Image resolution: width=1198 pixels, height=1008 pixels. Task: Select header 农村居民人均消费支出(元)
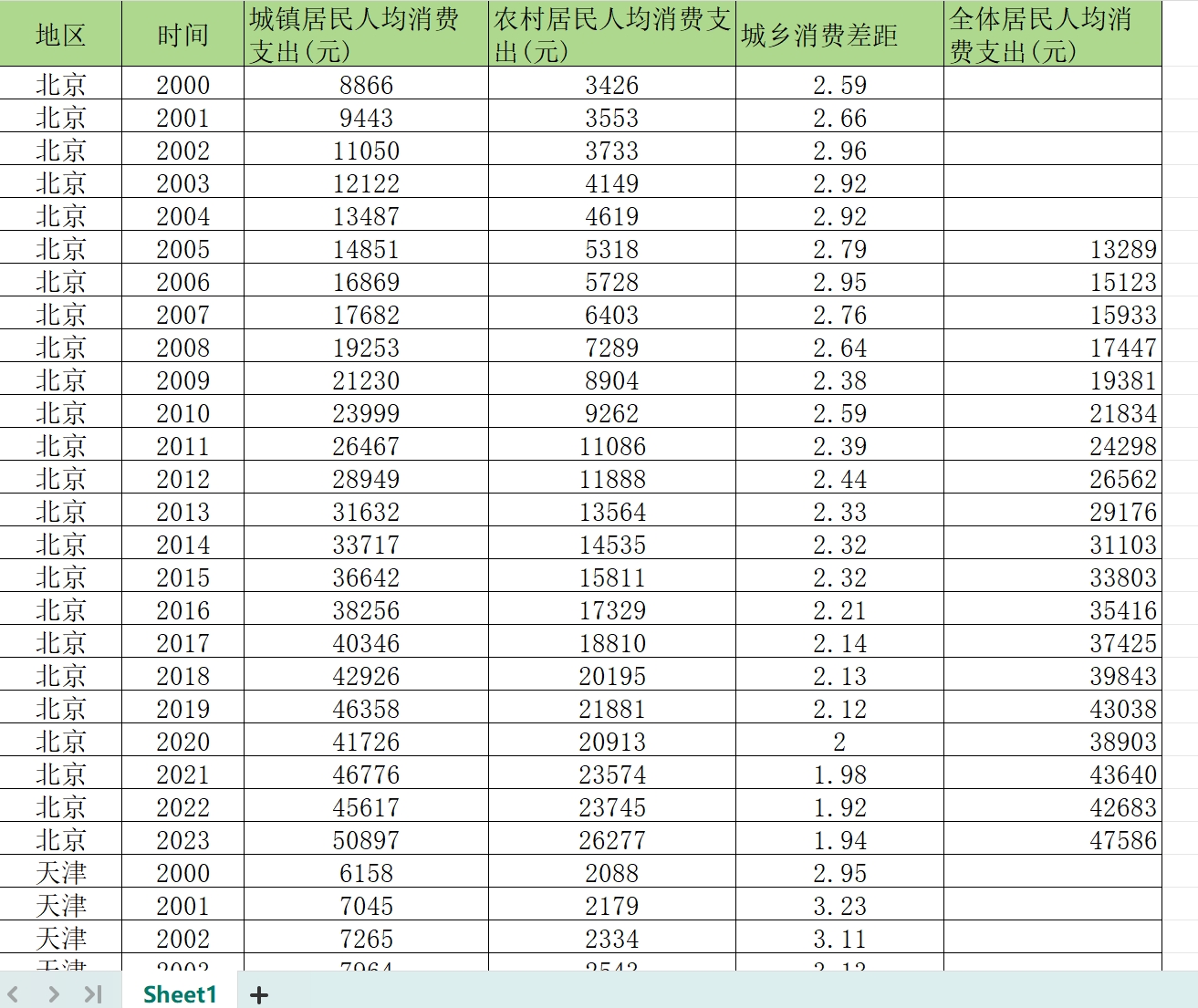tap(612, 34)
